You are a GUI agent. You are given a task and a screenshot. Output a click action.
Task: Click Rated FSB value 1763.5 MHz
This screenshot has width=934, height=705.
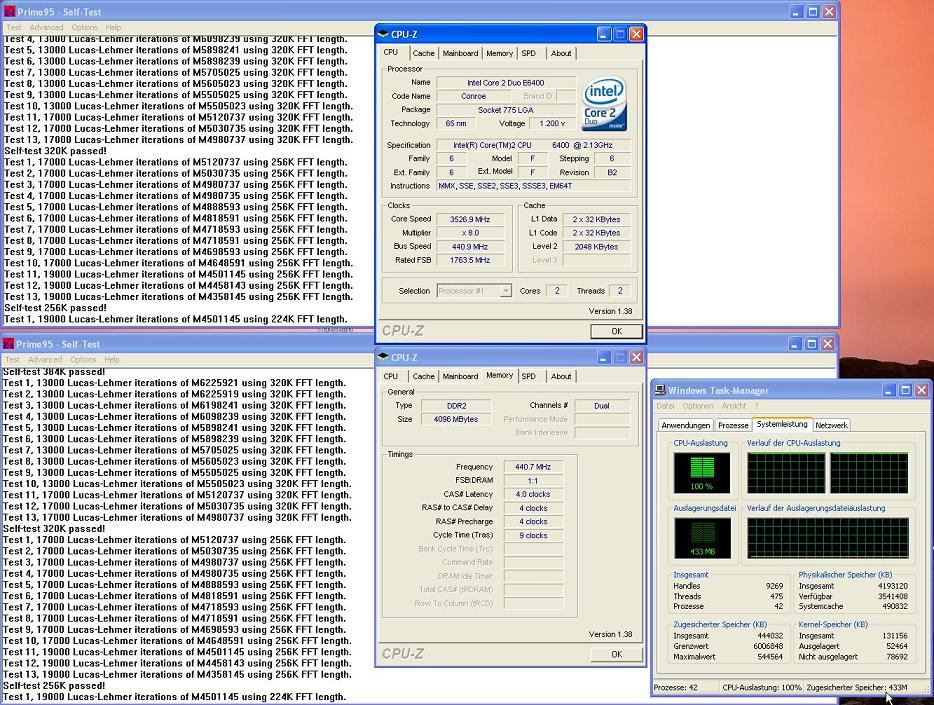[470, 260]
